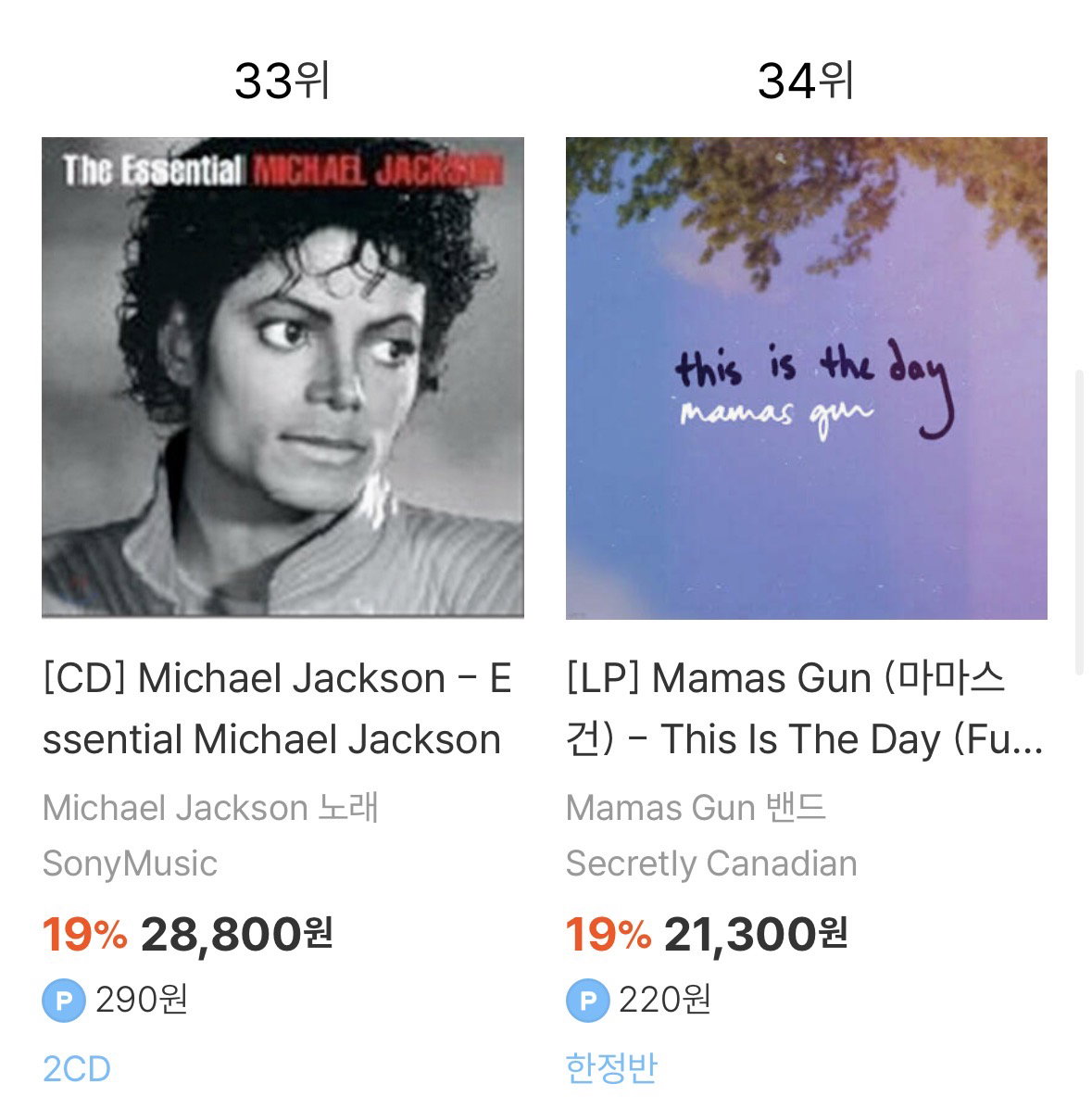Click the 2CD tag
Screen dimensions: 1092x1109
coord(76,1068)
